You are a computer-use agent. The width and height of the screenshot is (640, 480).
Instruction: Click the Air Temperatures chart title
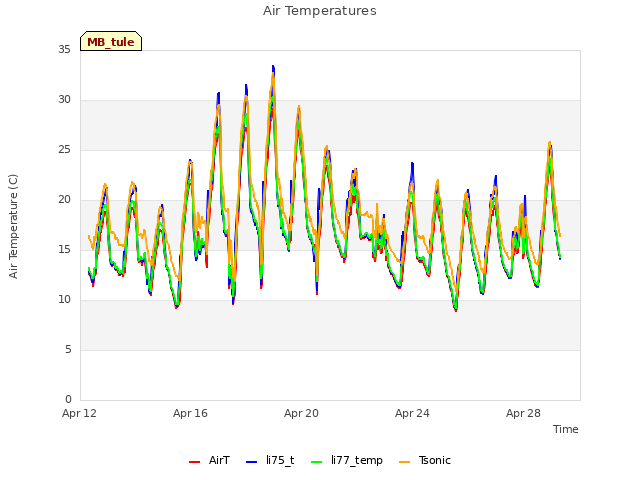click(320, 11)
